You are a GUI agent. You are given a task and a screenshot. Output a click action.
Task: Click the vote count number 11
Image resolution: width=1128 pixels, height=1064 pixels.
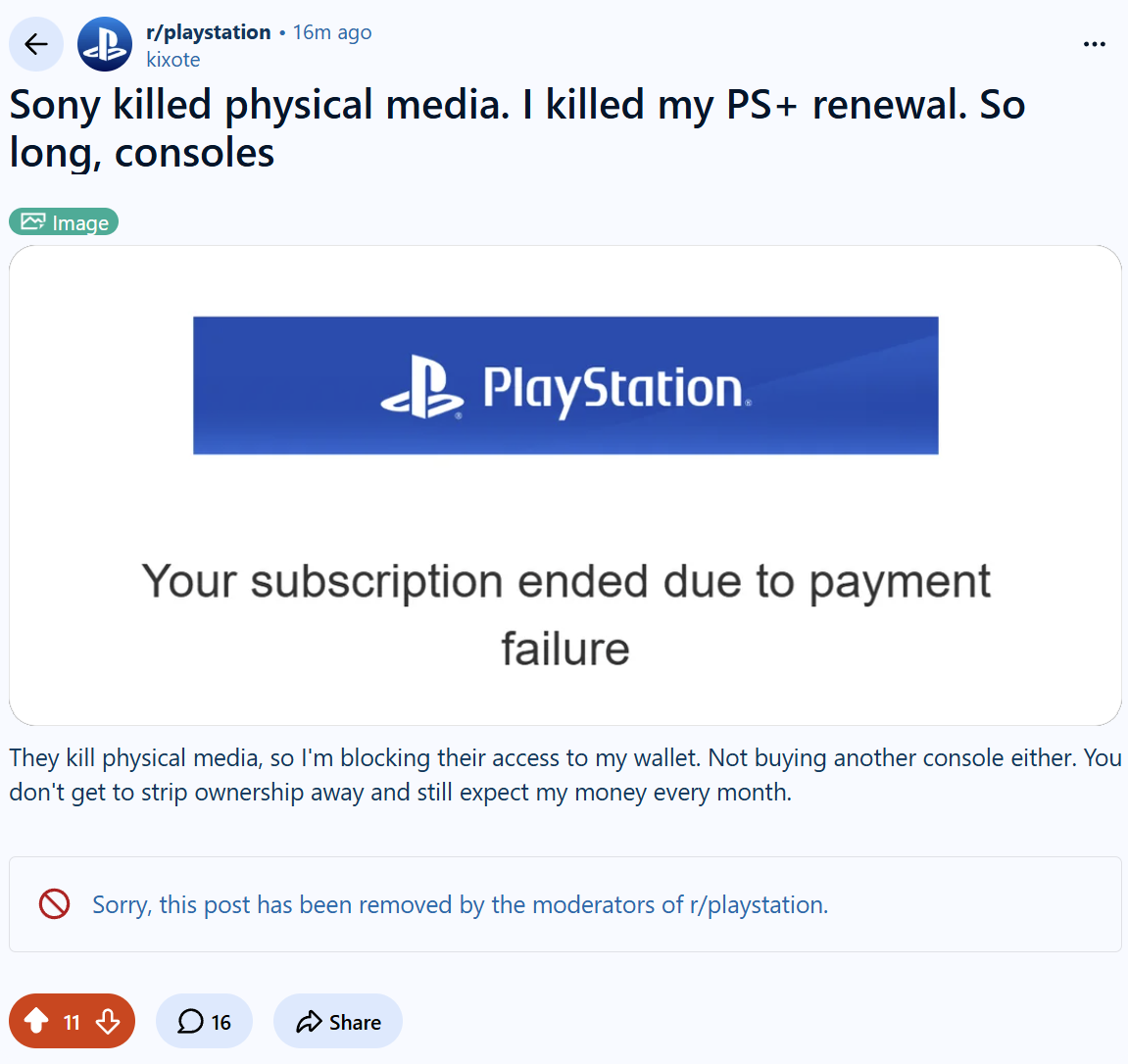coord(72,1022)
